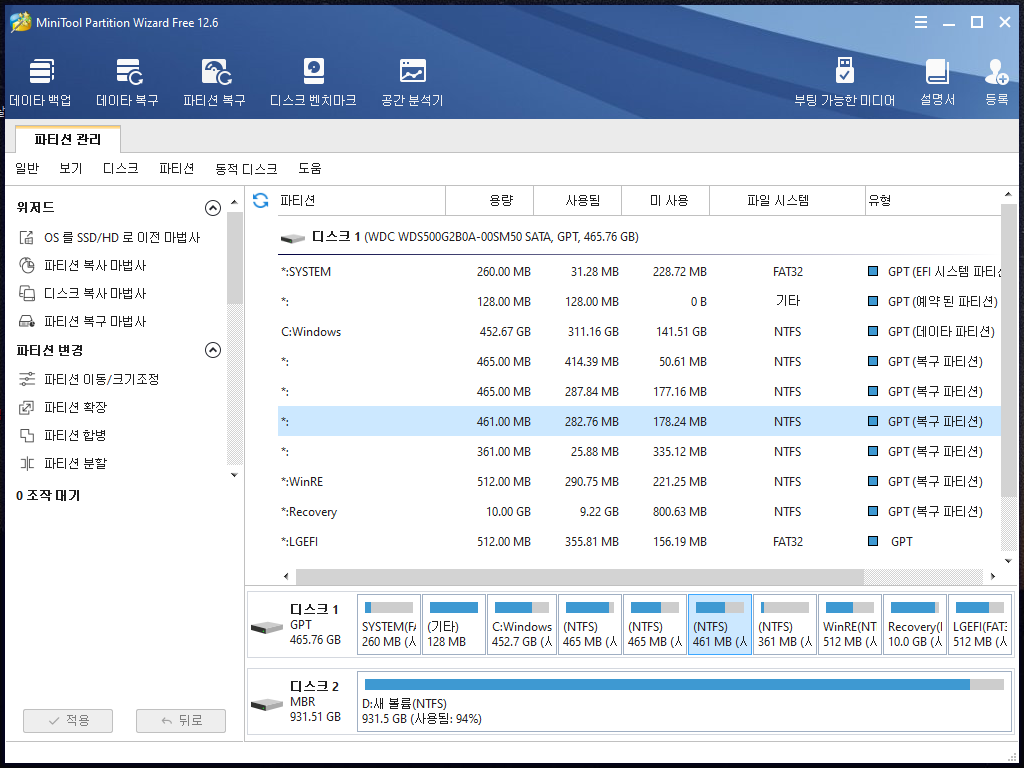Sort by the 미 사용 column header
1024x768 pixels.
[665, 200]
